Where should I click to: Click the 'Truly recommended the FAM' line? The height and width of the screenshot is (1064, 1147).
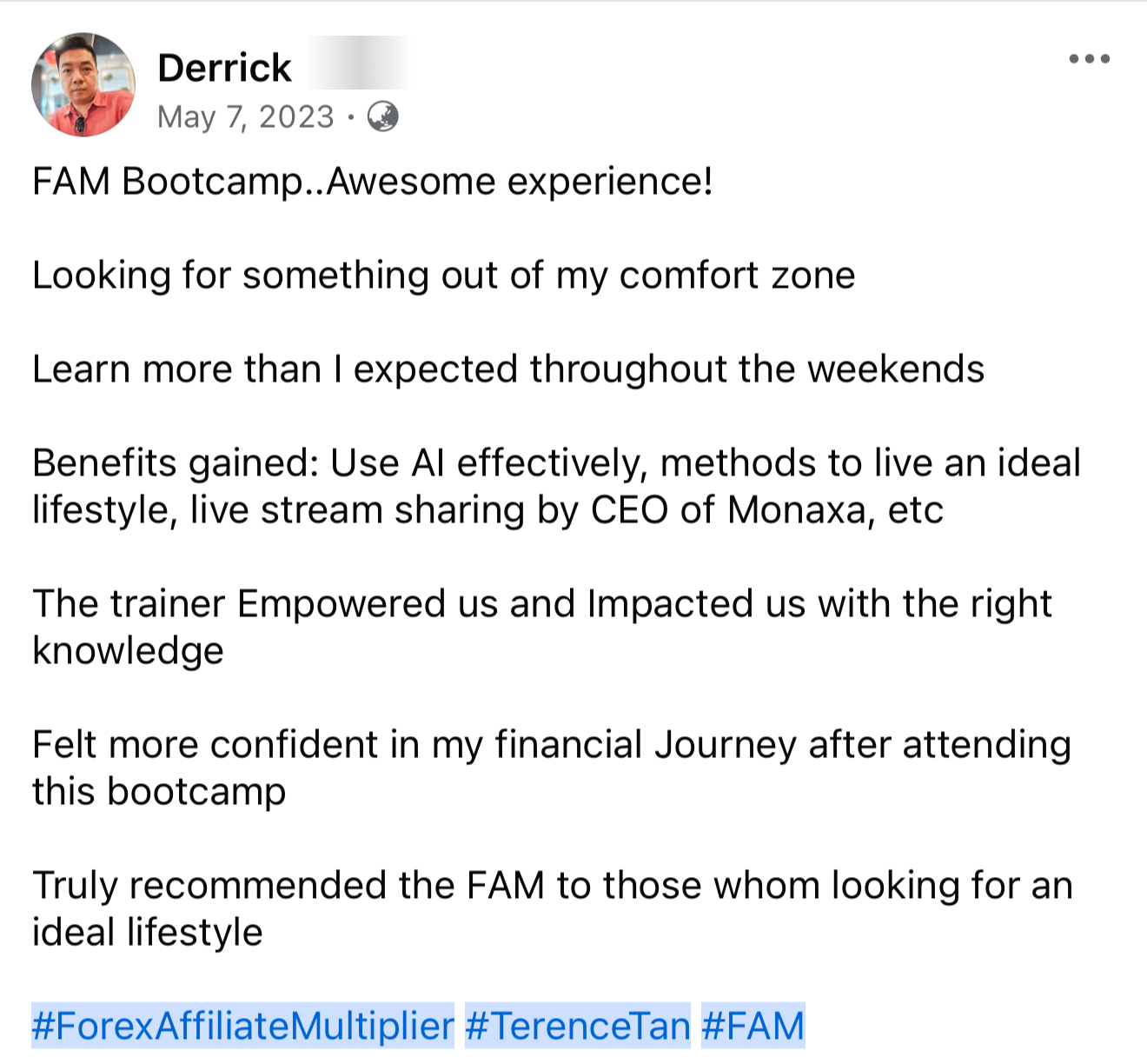[x=553, y=886]
